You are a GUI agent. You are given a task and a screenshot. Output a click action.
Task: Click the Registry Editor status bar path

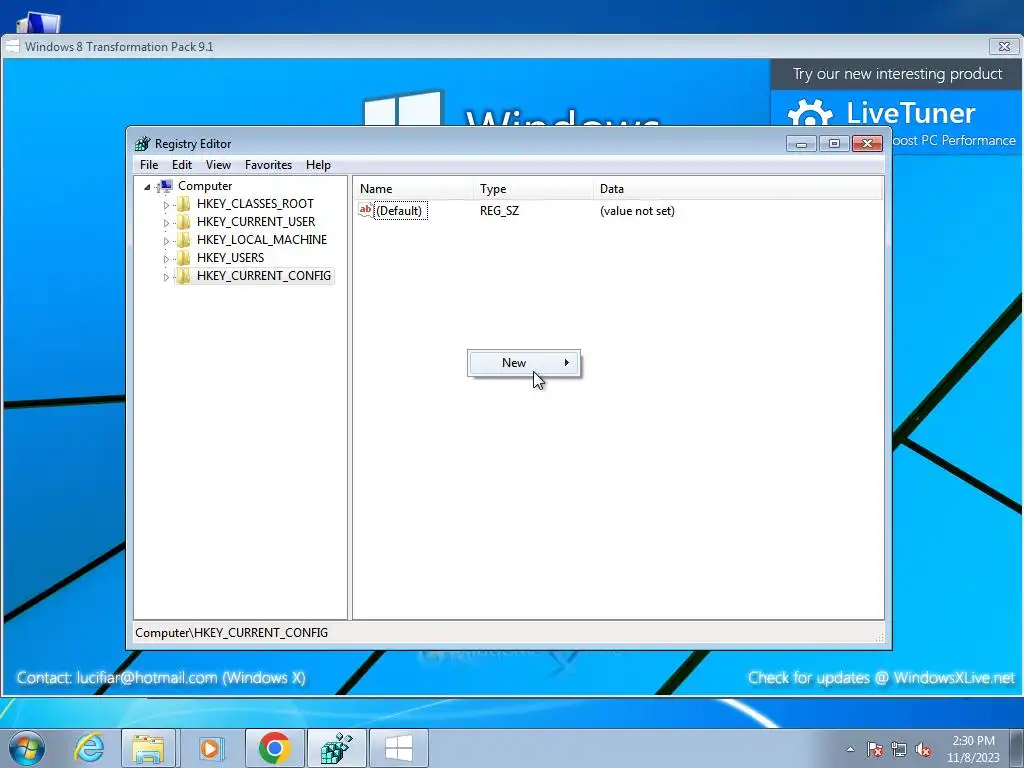(231, 632)
